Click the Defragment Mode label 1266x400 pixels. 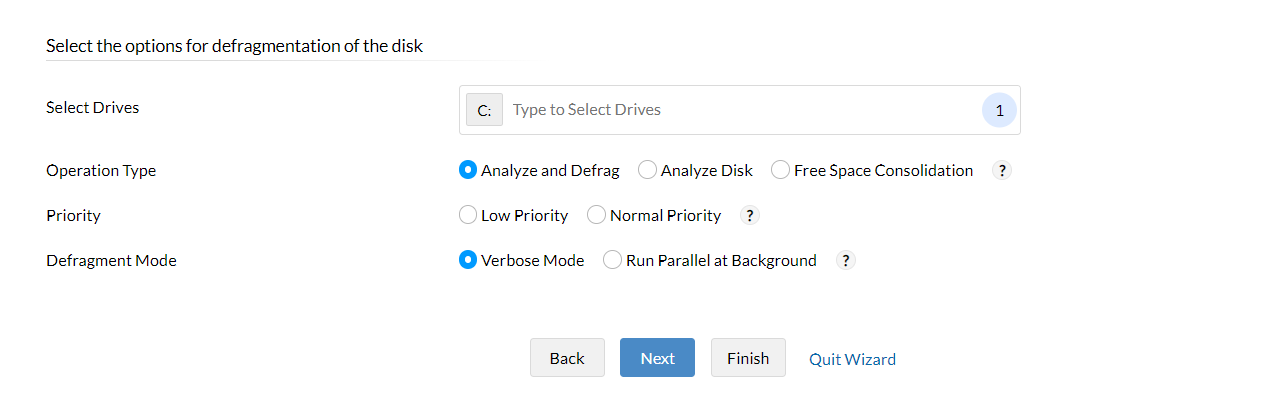click(111, 261)
